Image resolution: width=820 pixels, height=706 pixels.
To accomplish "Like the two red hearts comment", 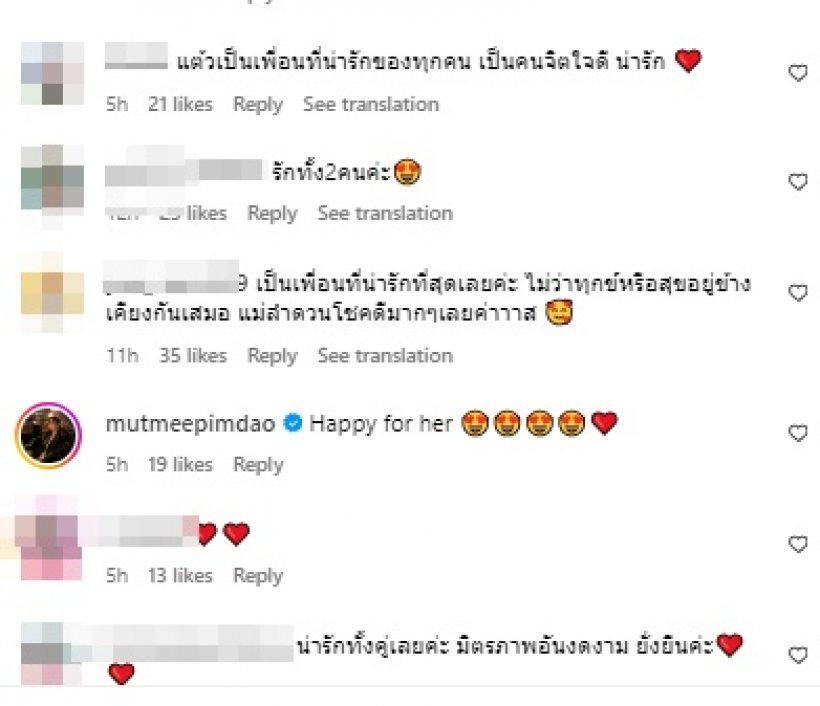I will coord(798,544).
